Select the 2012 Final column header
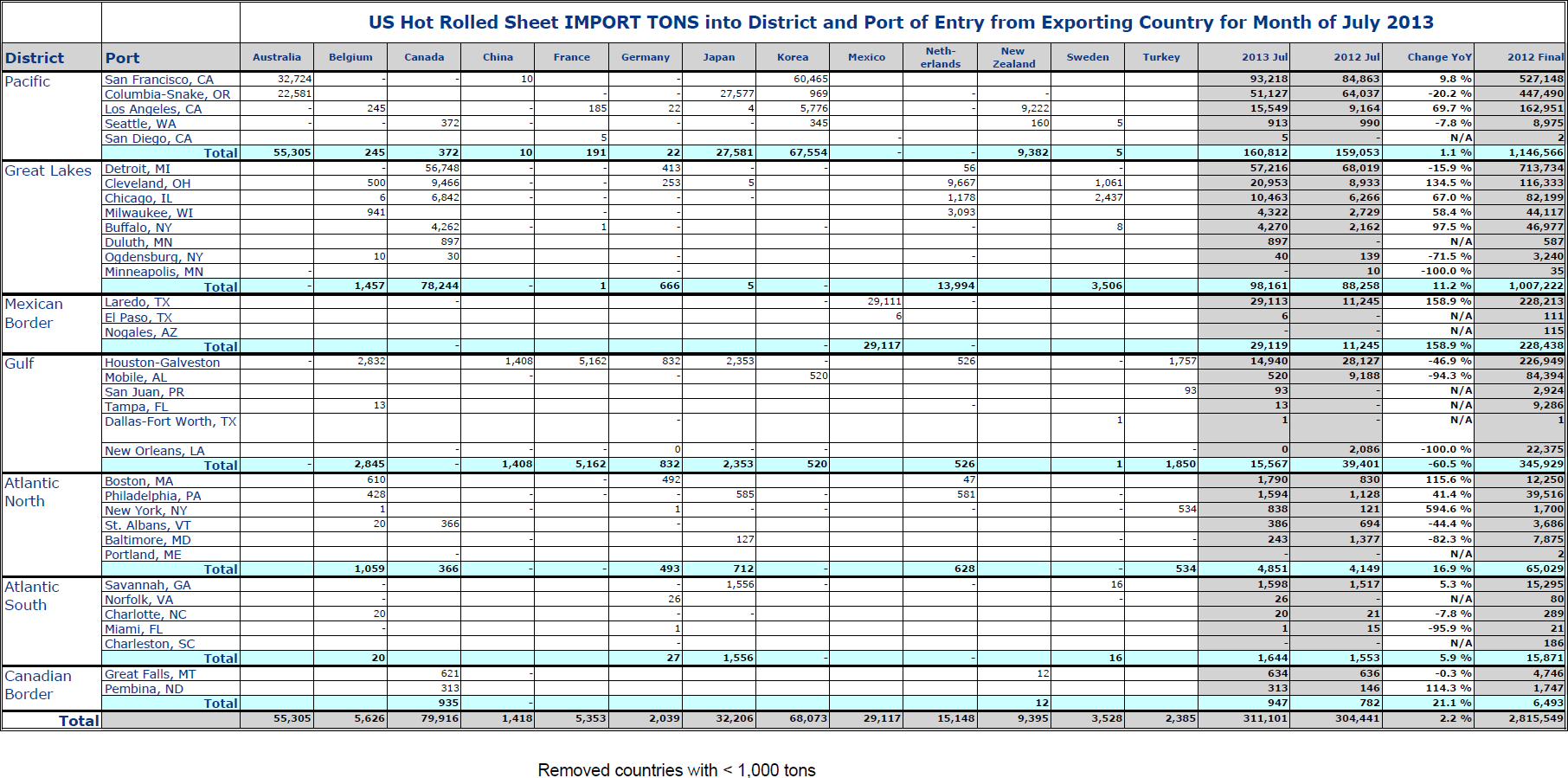This screenshot has height=778, width=1568. tap(1534, 57)
